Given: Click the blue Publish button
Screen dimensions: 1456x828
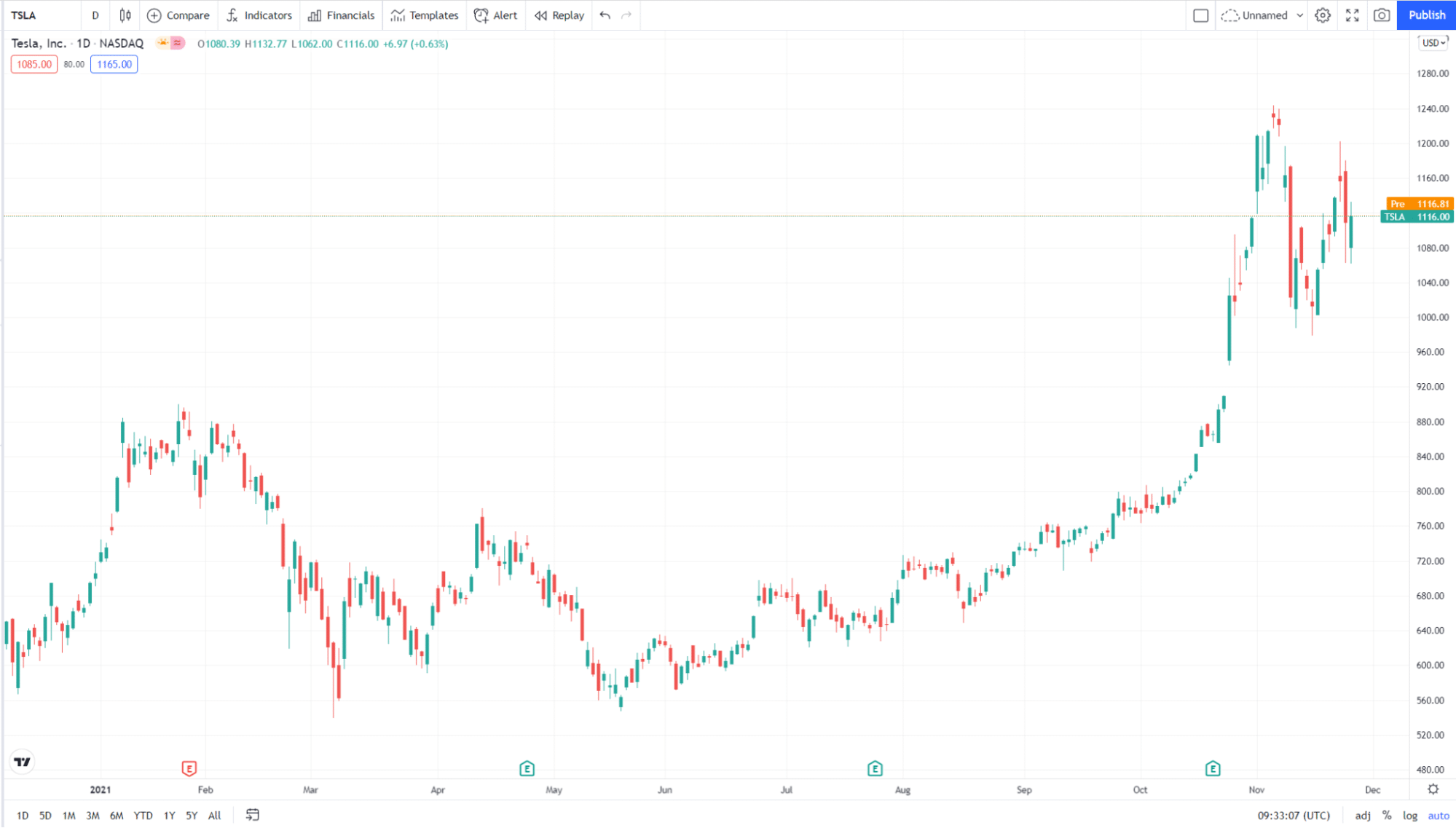Looking at the screenshot, I should point(1426,15).
